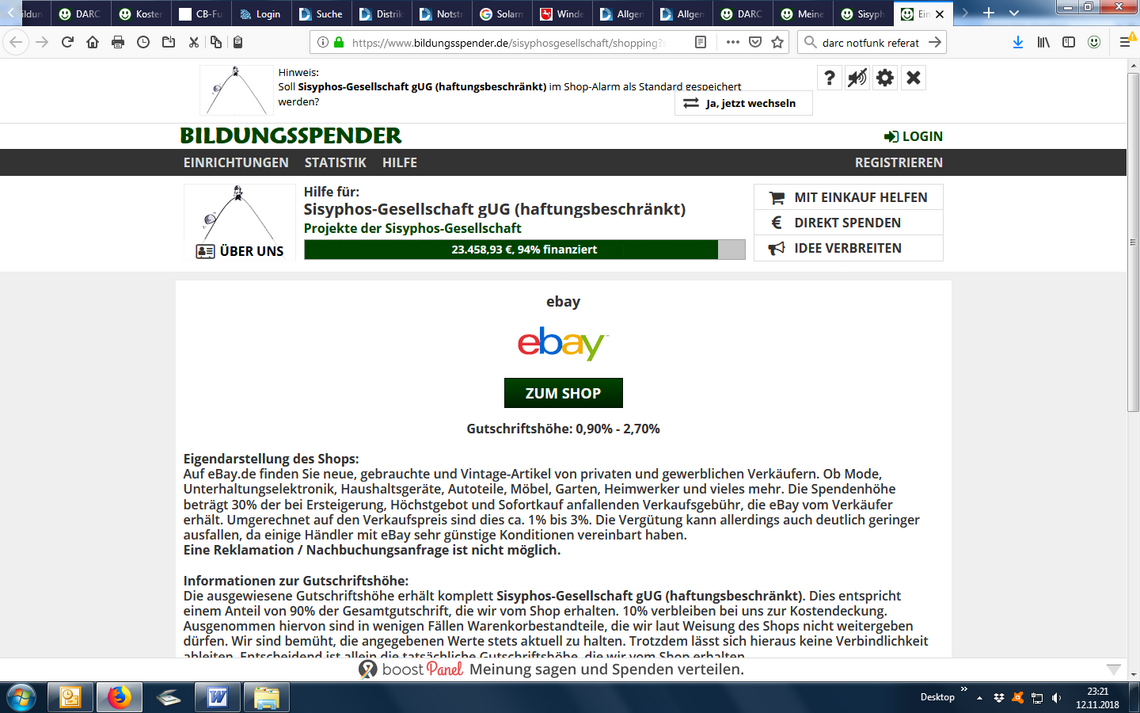Click the LOGIN link
The height and width of the screenshot is (713, 1140).
(x=913, y=137)
